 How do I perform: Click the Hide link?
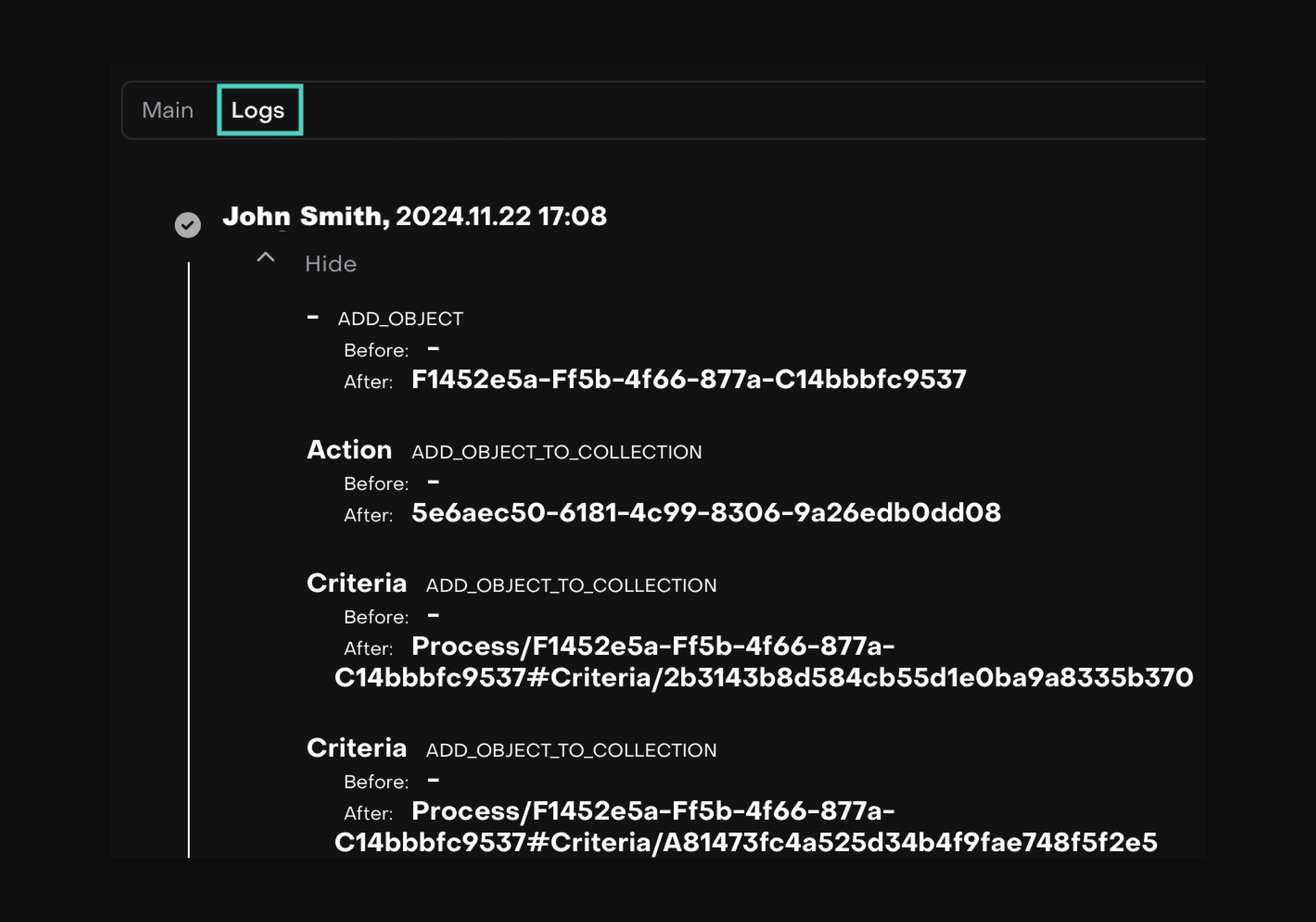tap(331, 264)
